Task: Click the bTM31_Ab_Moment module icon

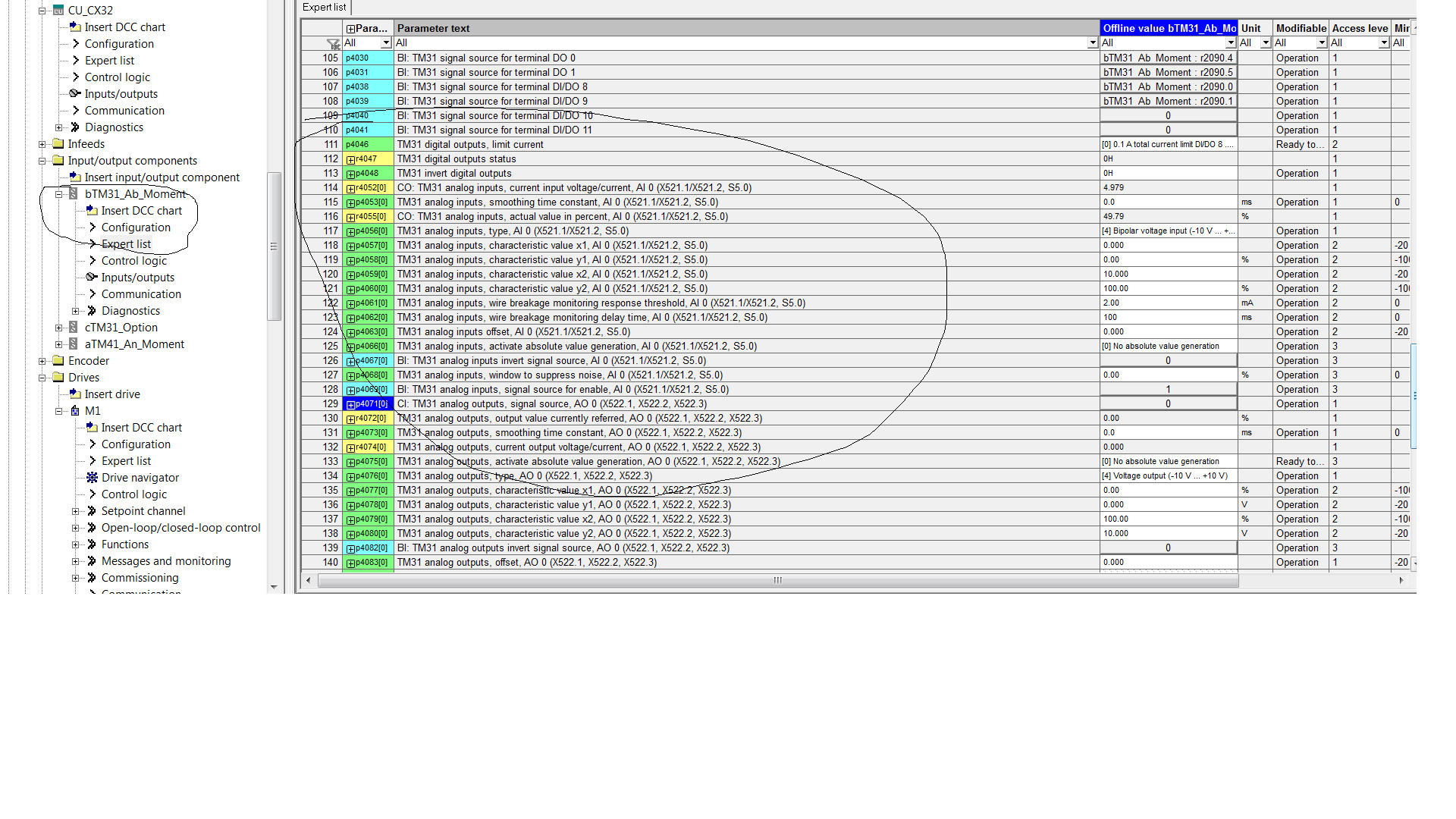Action: (x=74, y=194)
